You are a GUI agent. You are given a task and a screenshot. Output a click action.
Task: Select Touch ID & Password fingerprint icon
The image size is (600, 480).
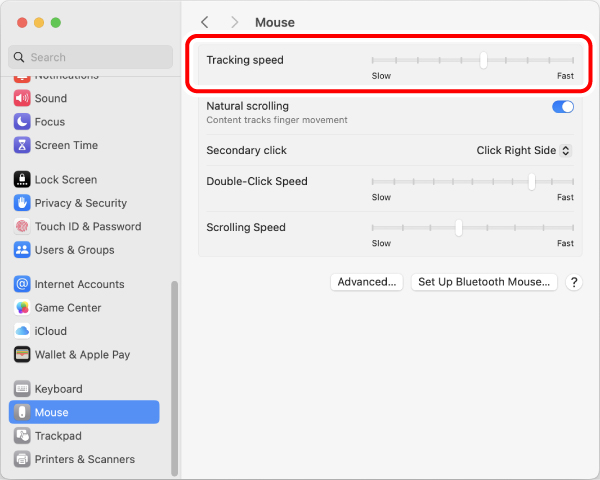[x=22, y=227]
